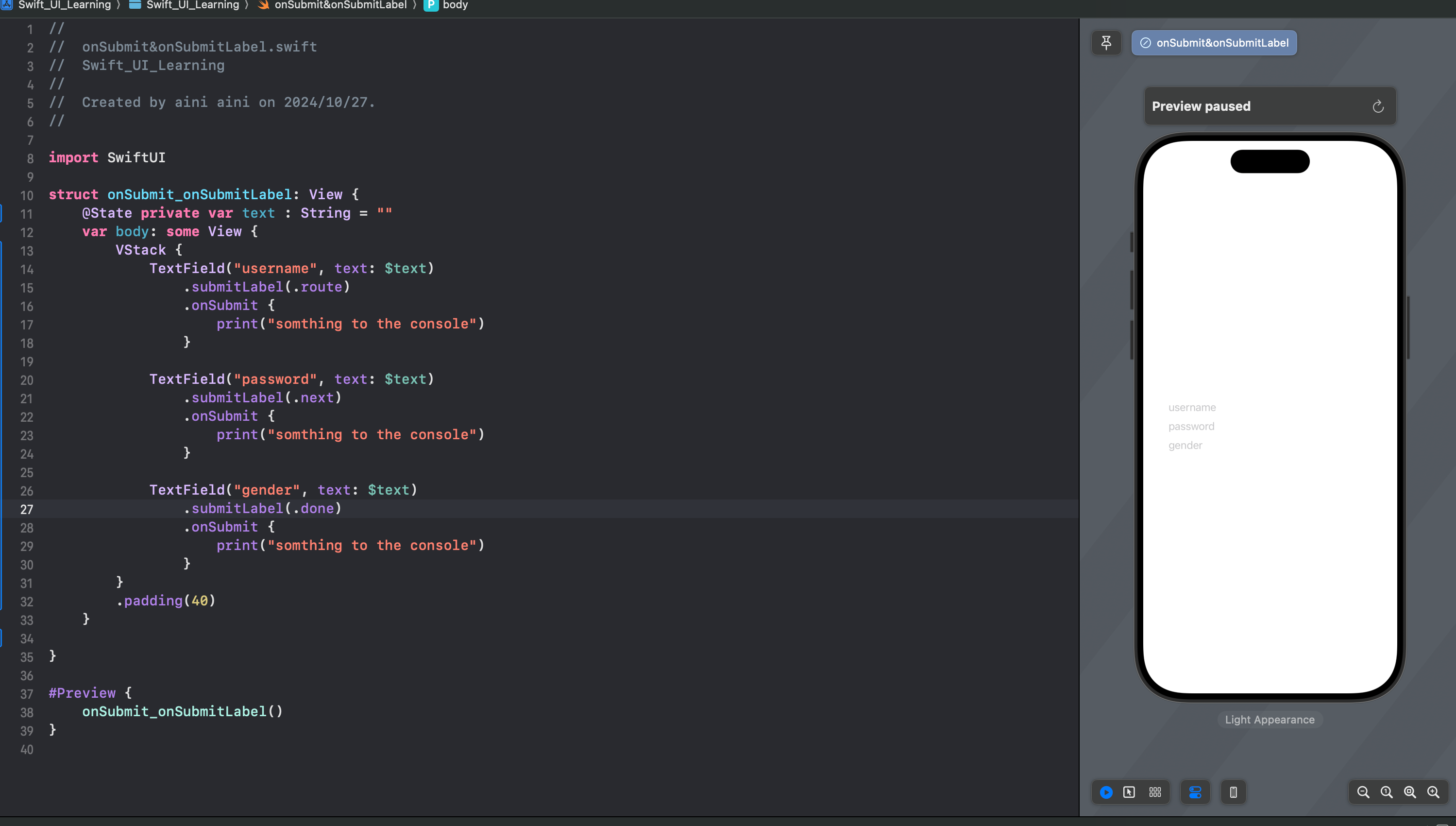The height and width of the screenshot is (826, 1456).
Task: Select the onSubmit&onSubmitLabel preview chip
Action: pos(1214,43)
